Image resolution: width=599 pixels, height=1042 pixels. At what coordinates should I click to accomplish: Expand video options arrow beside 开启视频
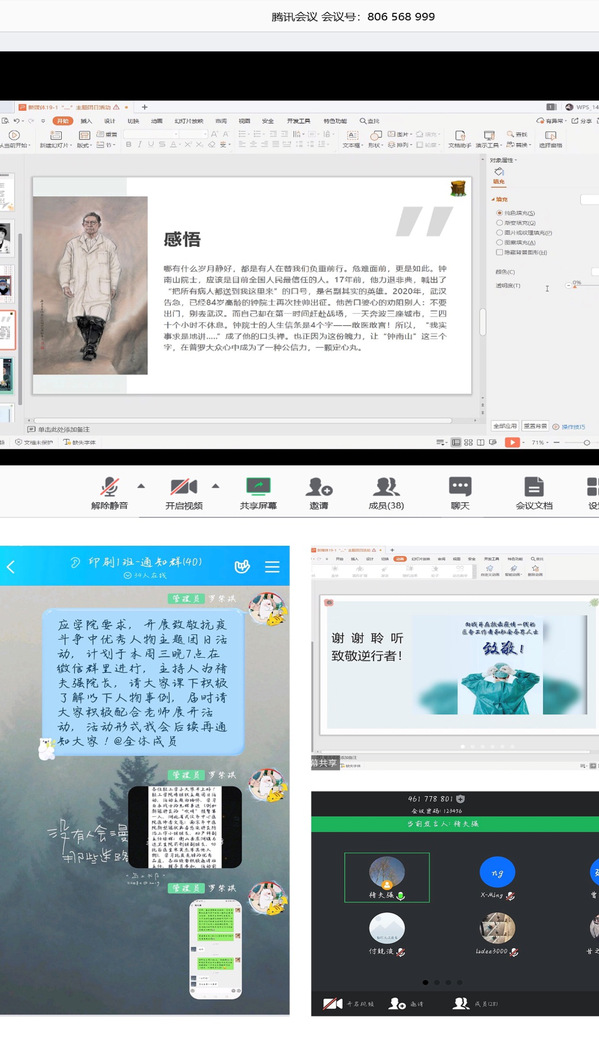pos(215,486)
